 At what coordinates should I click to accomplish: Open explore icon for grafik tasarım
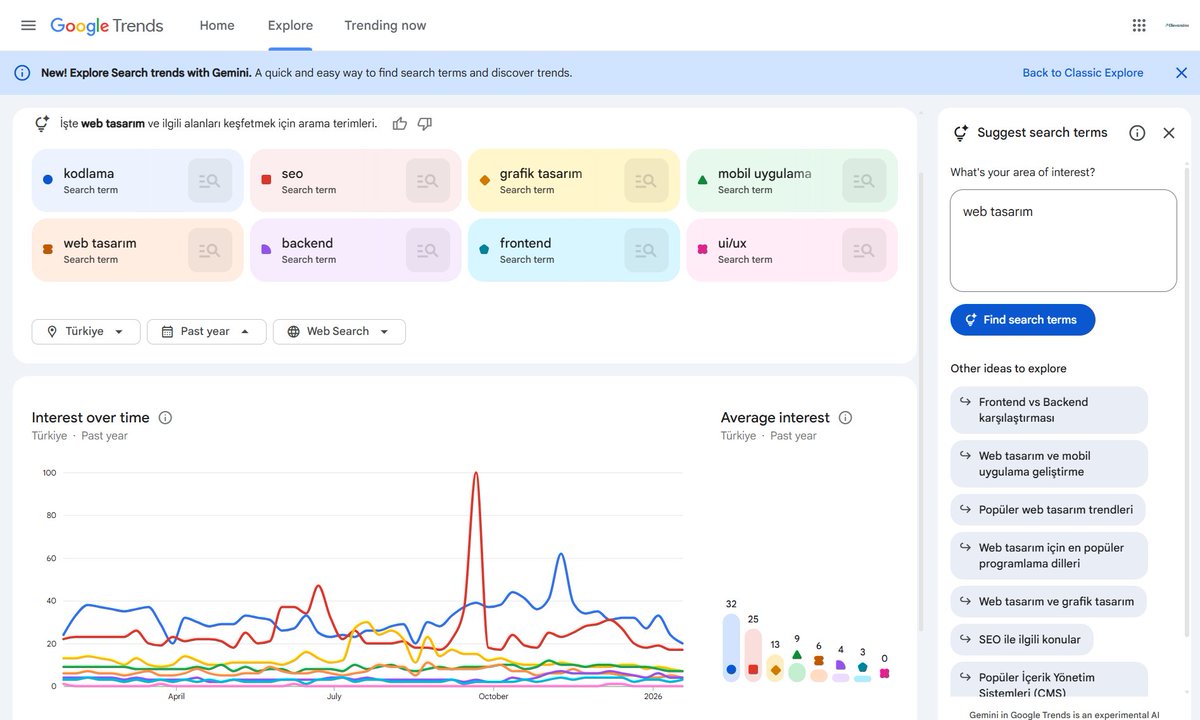(646, 180)
